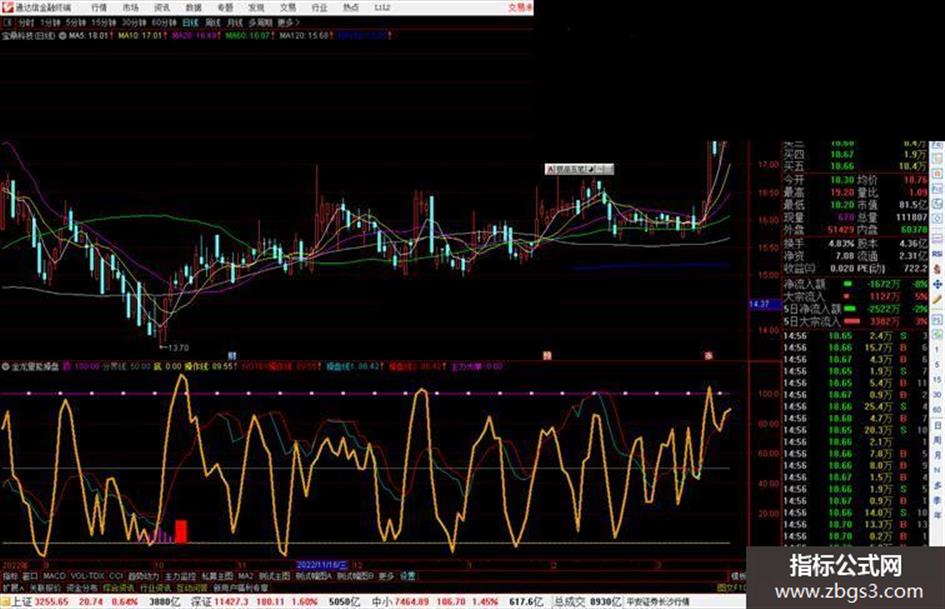Select the 测试幅图A indicator tab
This screenshot has height=609, width=945.
[313, 576]
